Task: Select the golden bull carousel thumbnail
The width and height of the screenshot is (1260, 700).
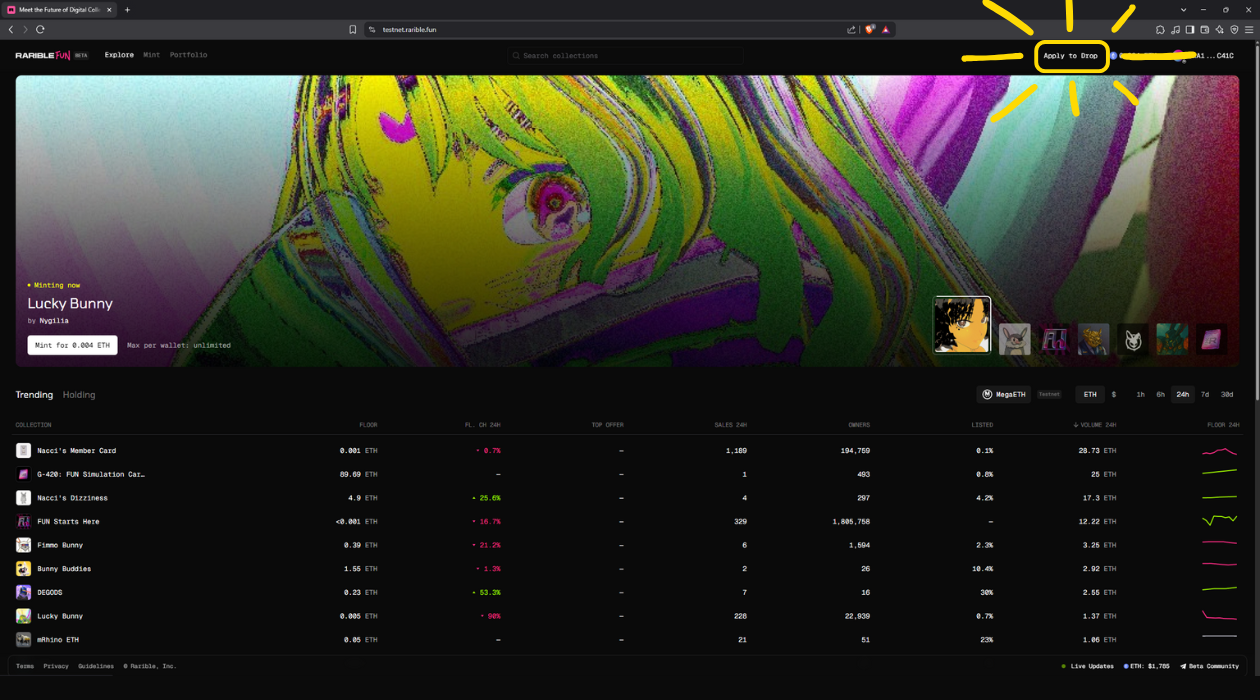Action: point(1094,339)
